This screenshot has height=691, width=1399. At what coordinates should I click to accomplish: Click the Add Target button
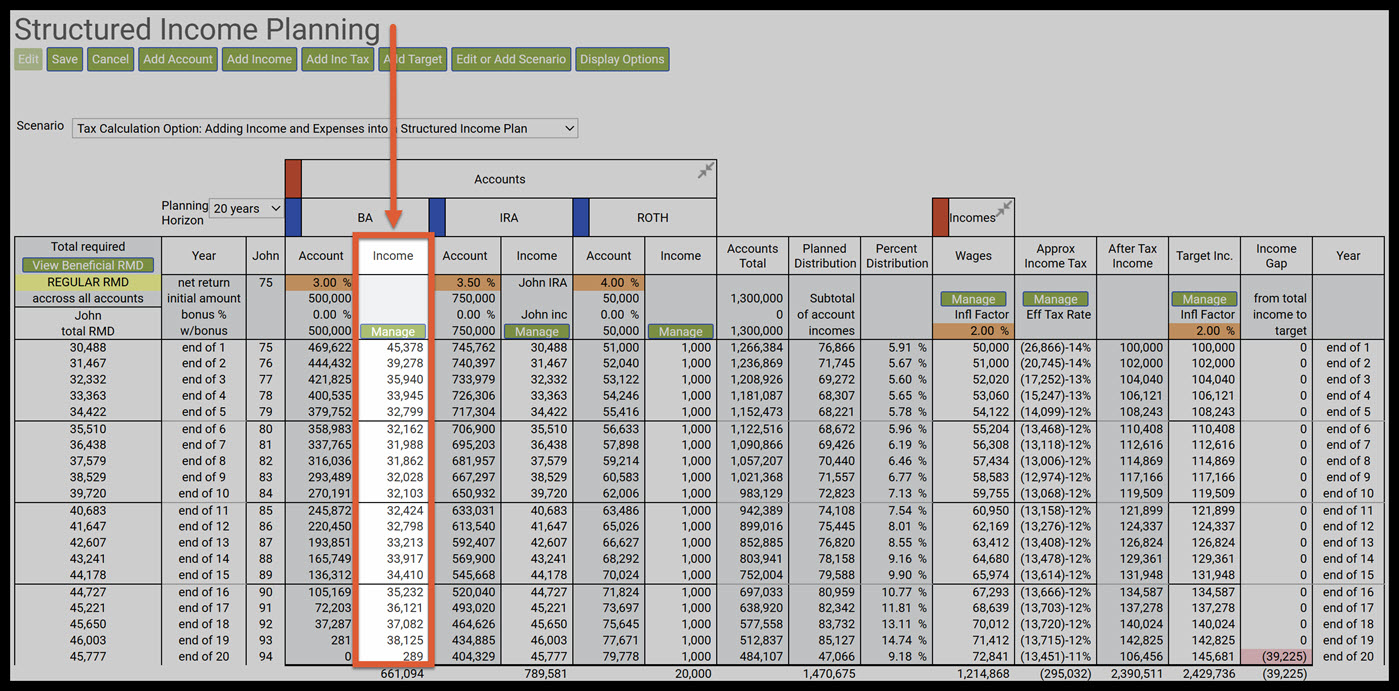tap(413, 59)
